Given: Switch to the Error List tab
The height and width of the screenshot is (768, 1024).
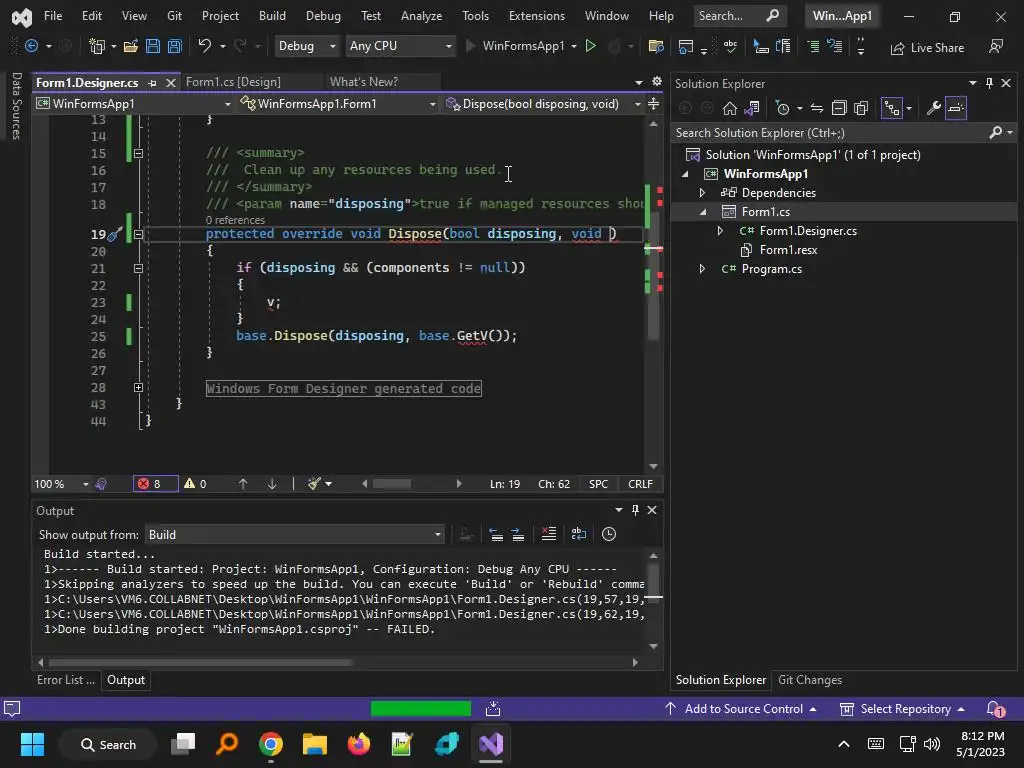Looking at the screenshot, I should pyautogui.click(x=65, y=680).
